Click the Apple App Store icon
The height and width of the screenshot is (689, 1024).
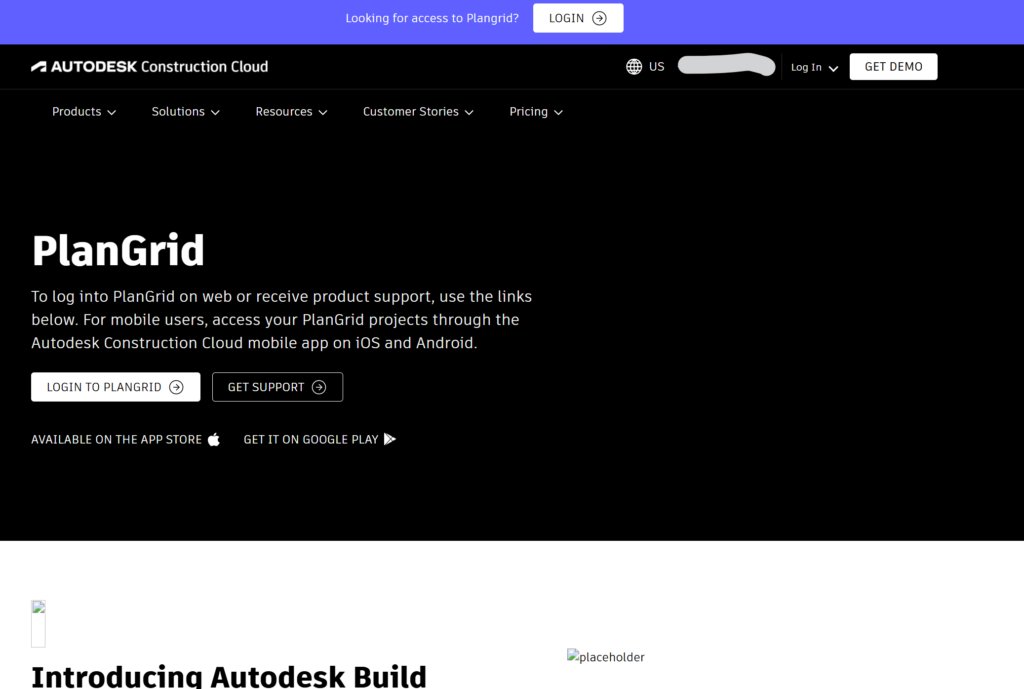(213, 439)
